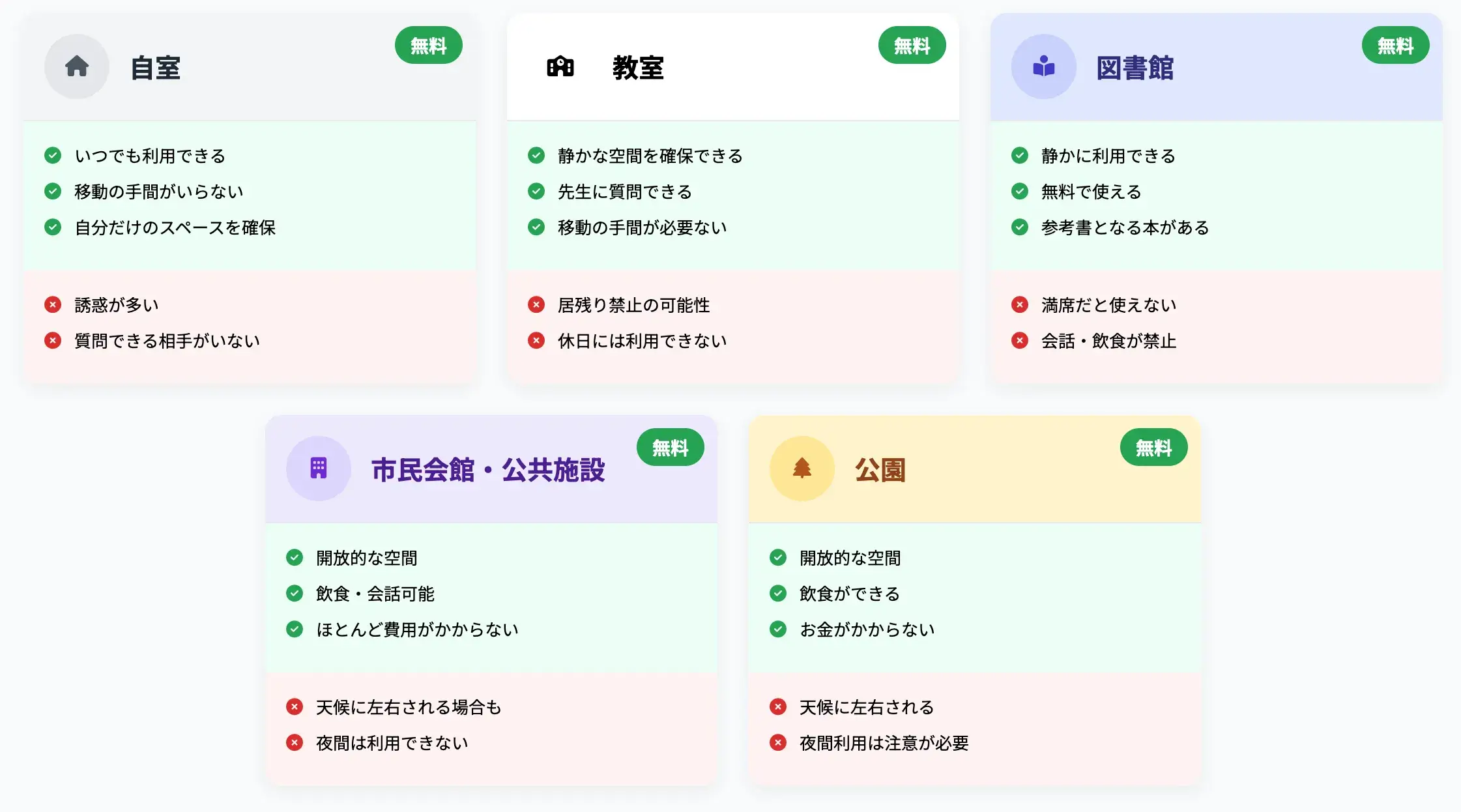Click the check icon next to お金がかからない

coord(778,629)
